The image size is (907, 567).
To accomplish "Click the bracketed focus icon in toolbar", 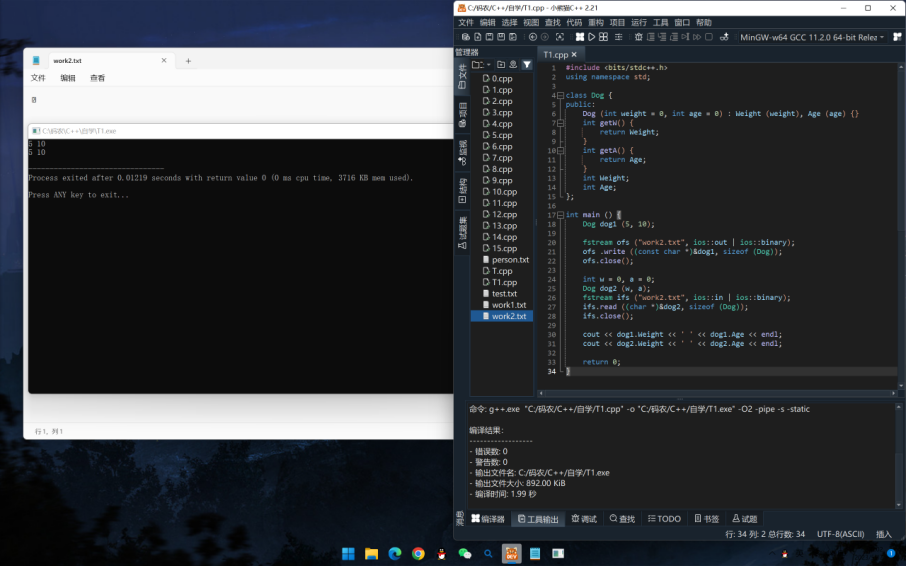I will (560, 37).
